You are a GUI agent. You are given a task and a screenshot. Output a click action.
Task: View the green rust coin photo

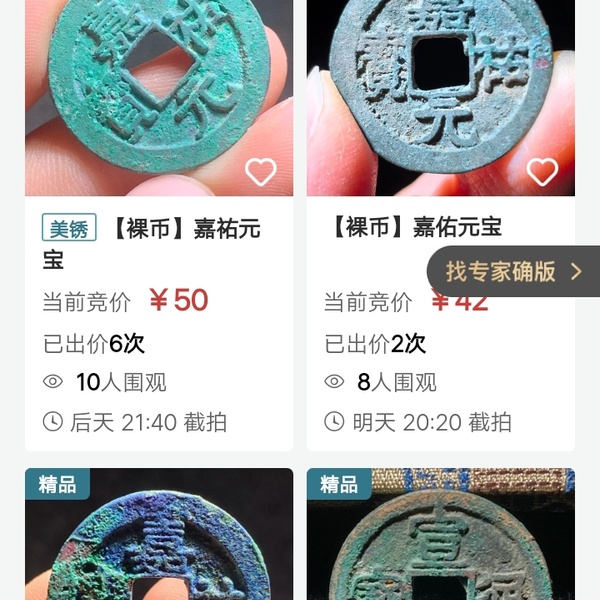(159, 98)
